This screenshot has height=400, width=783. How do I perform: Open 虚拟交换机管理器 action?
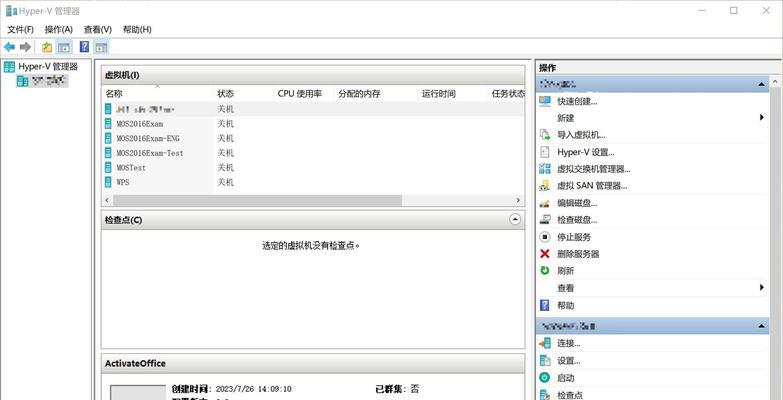coord(594,169)
